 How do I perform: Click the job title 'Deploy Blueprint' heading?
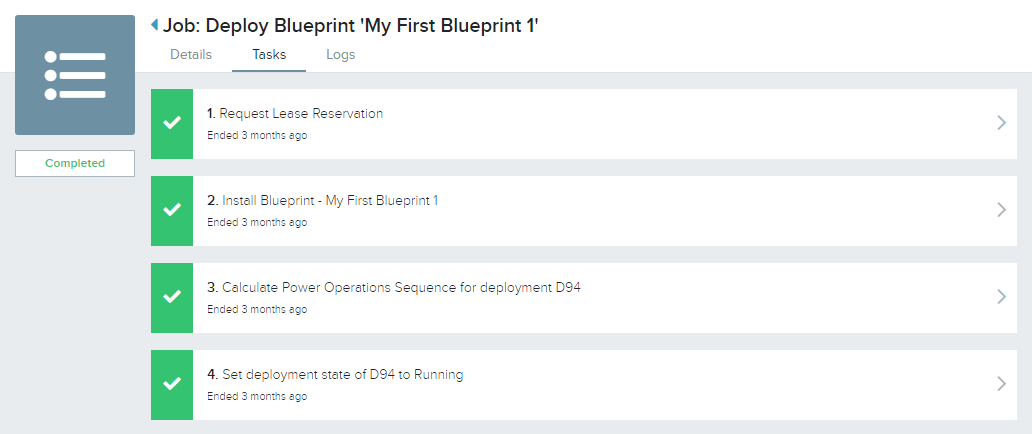[351, 26]
